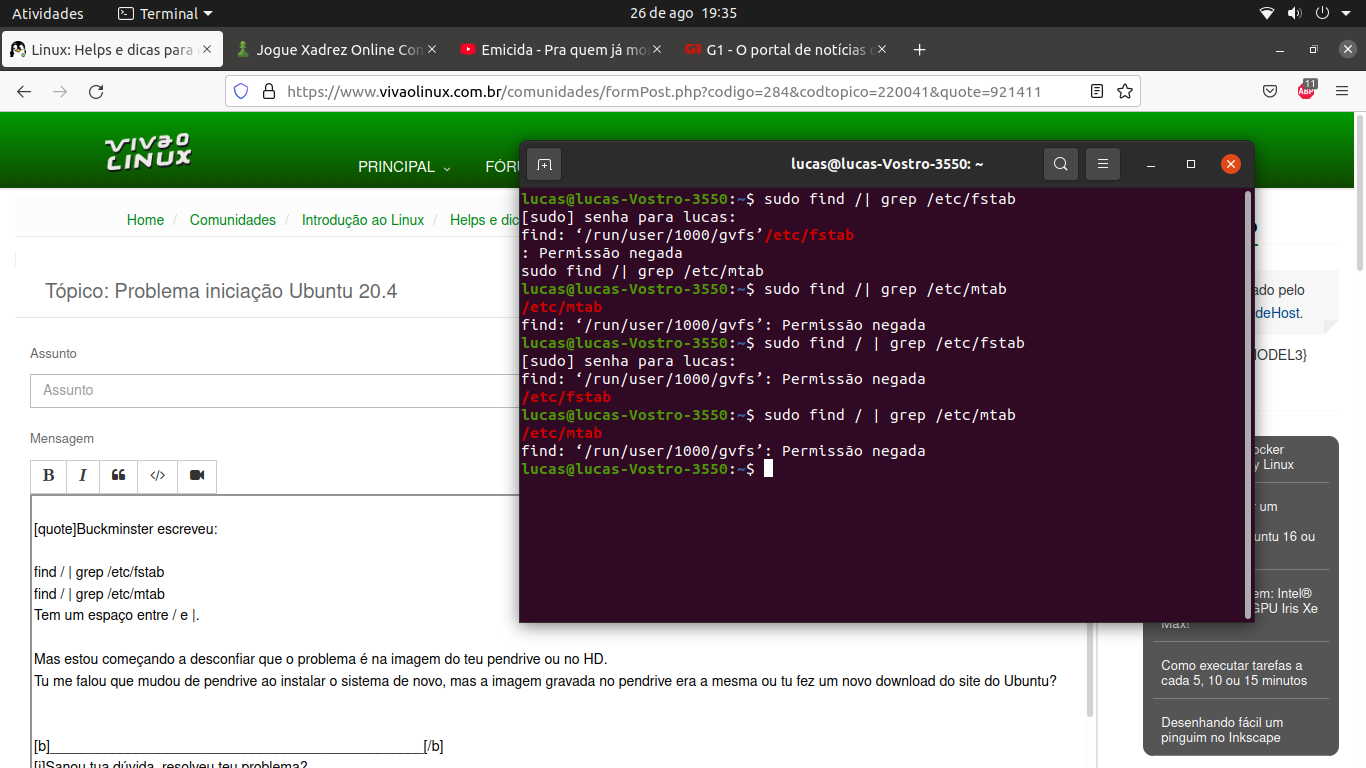The width and height of the screenshot is (1366, 768).
Task: Select the Linux: Helps e dicas tab
Action: pos(112,49)
